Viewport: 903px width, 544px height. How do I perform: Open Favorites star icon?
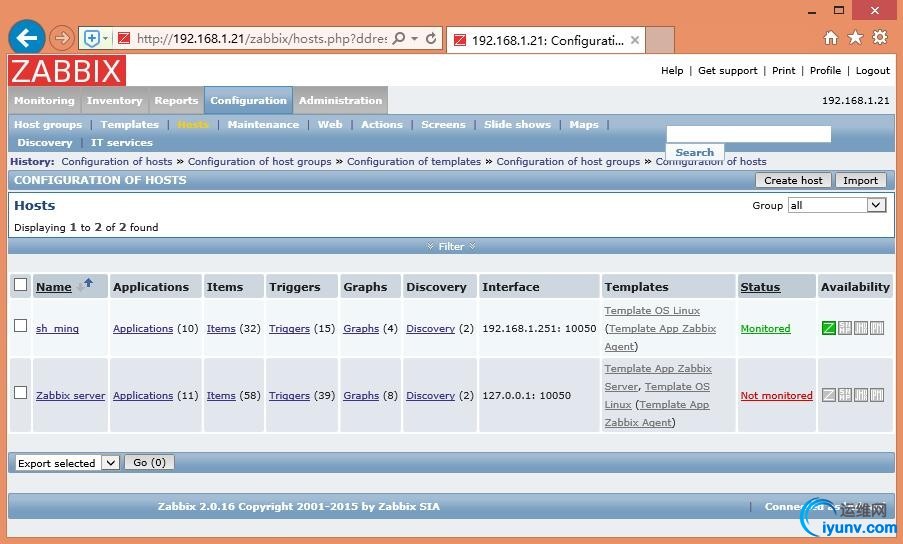pyautogui.click(x=855, y=37)
